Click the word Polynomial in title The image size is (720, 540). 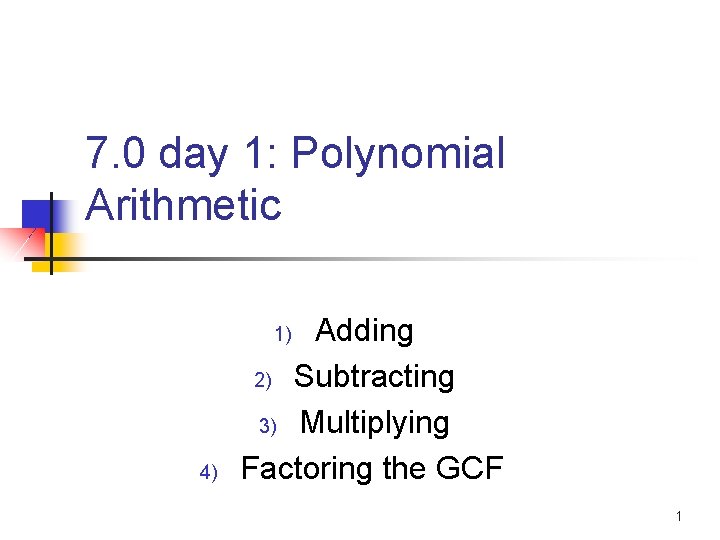[398, 155]
